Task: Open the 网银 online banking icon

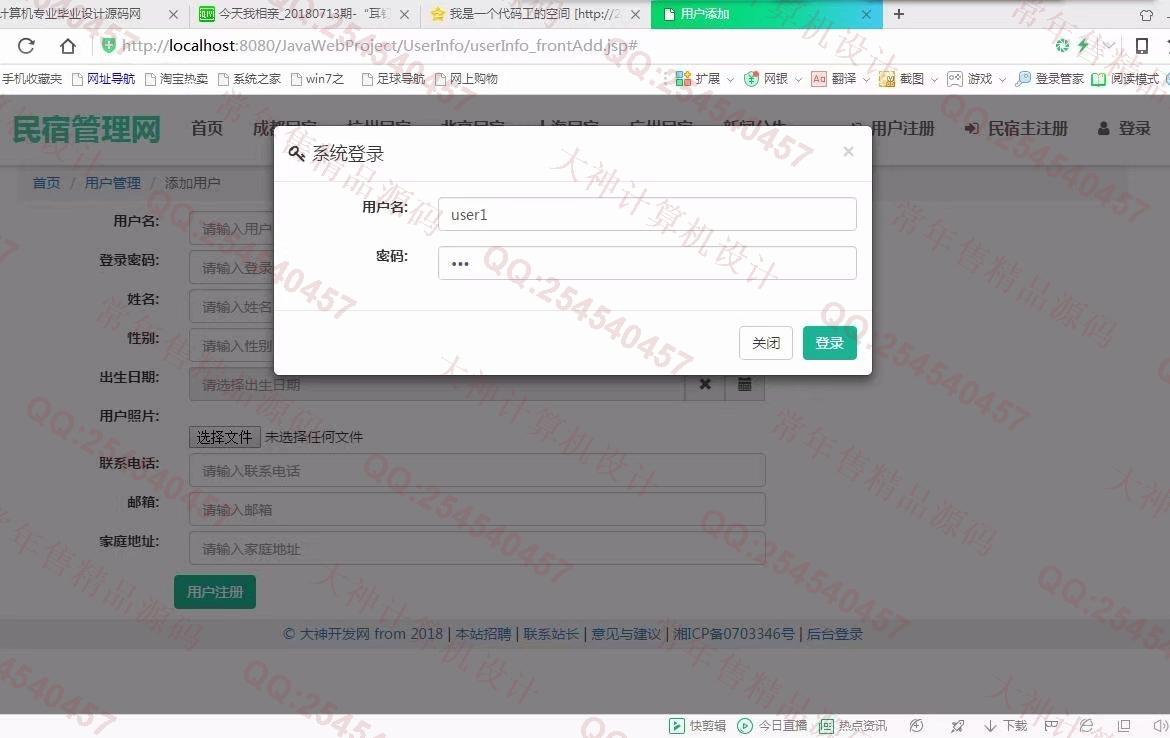Action: (751, 78)
